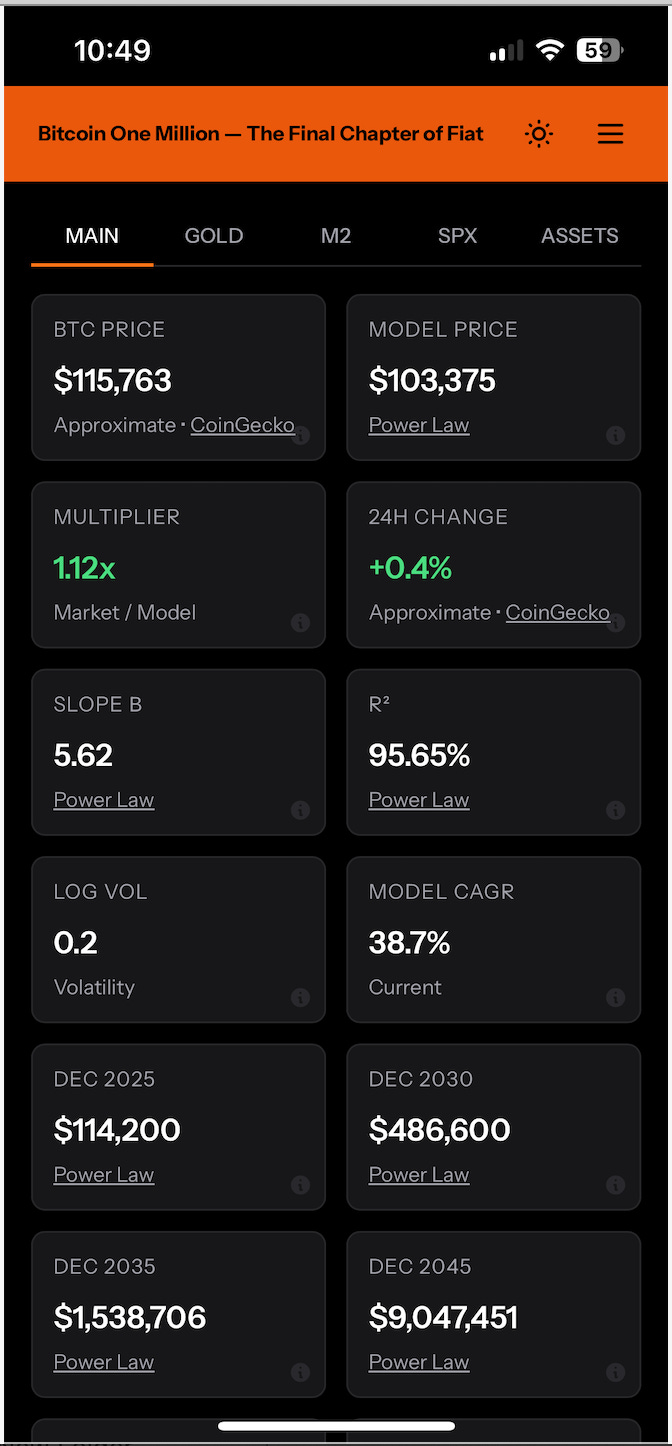
Task: Open info on the MODEL CAGR card
Action: click(x=615, y=997)
